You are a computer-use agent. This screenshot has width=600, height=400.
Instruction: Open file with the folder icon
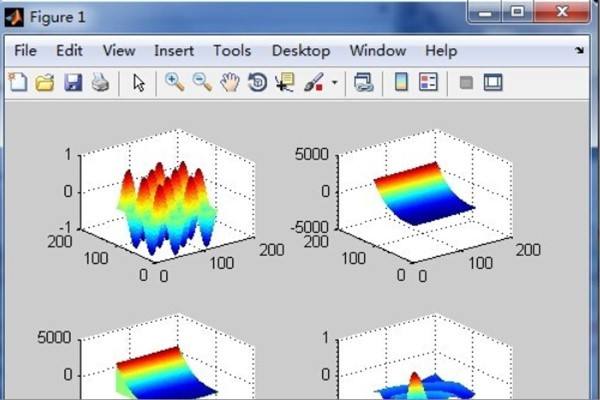(x=45, y=82)
